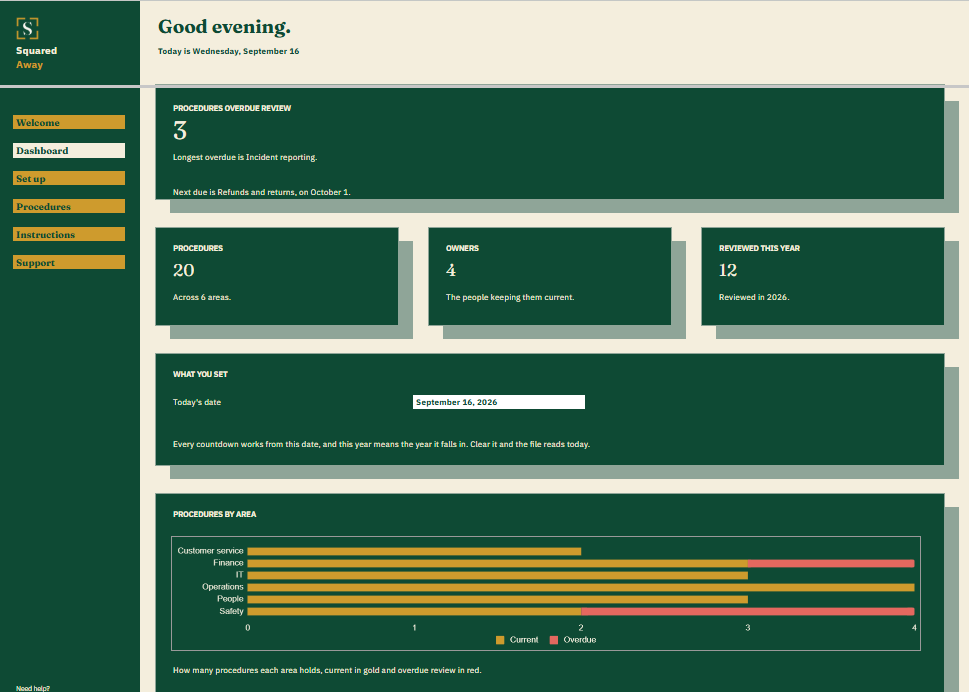The height and width of the screenshot is (692, 969).
Task: Click the Safety axis label
Action: click(x=231, y=611)
